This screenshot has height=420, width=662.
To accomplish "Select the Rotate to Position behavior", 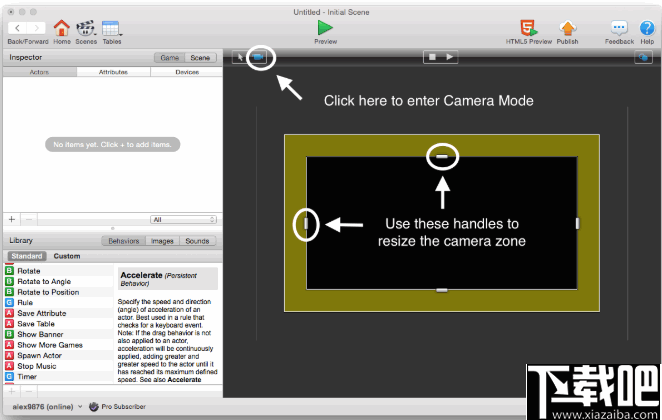I will click(59, 292).
